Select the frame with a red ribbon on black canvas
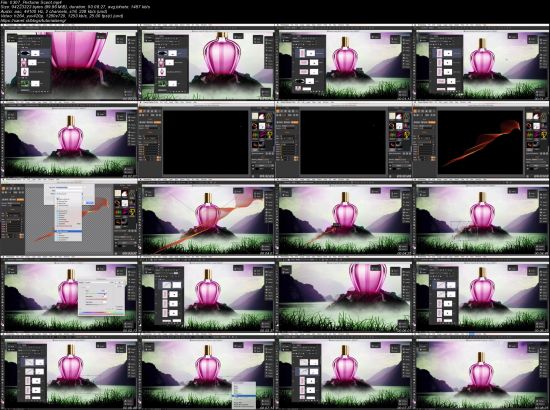The width and height of the screenshot is (550, 410). pos(481,140)
